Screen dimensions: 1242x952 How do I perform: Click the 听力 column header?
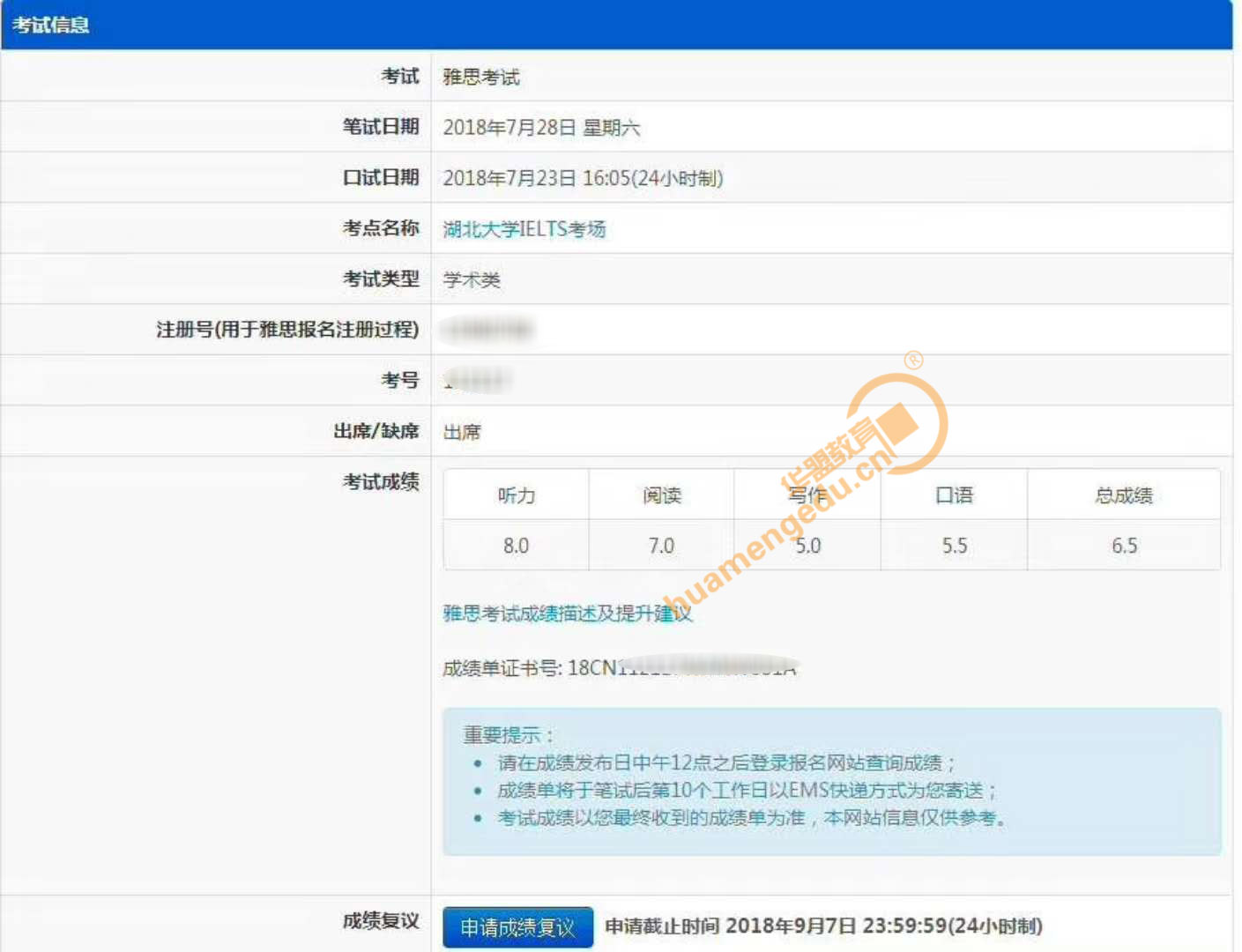(517, 495)
